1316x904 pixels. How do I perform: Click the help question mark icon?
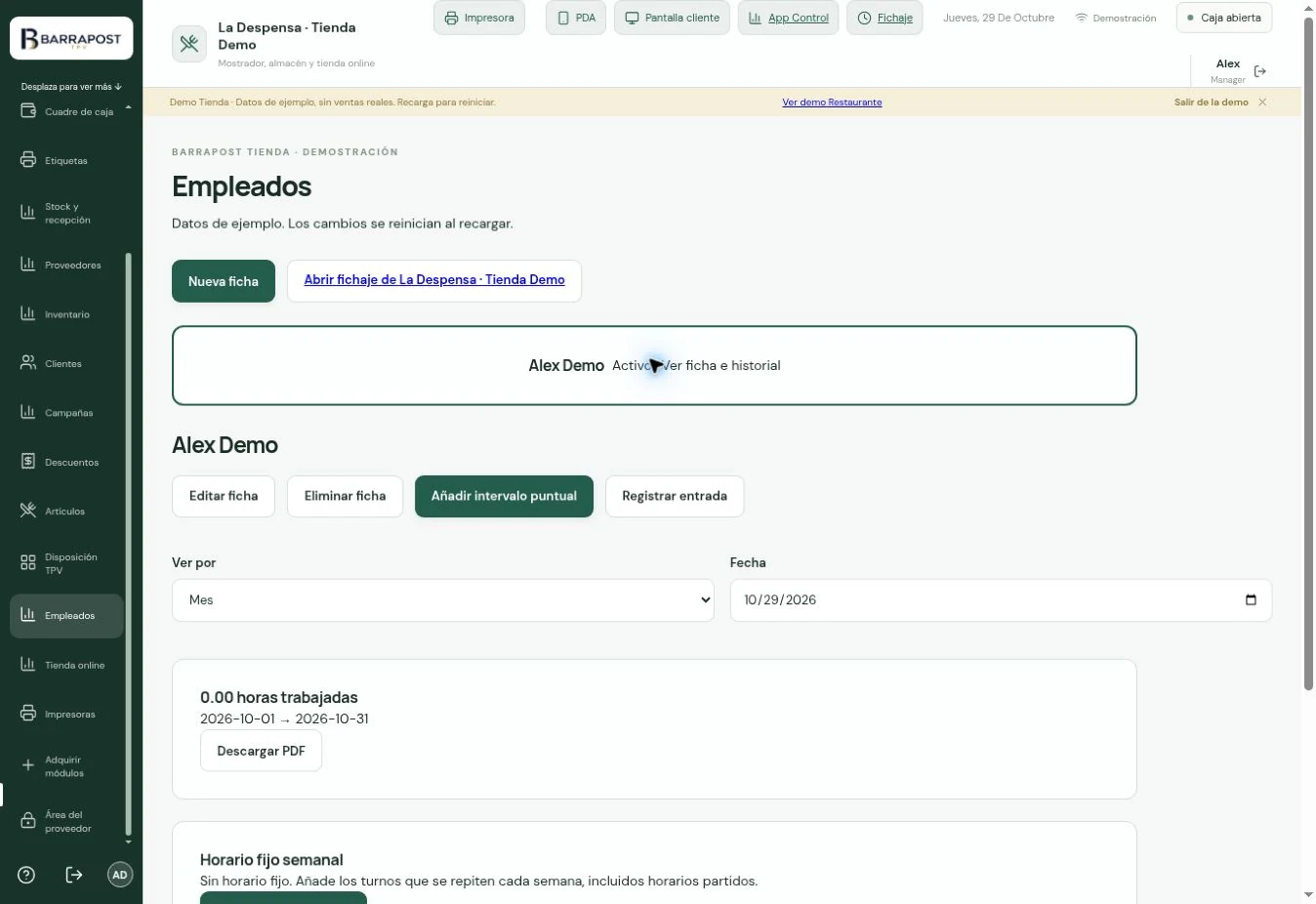click(x=26, y=875)
